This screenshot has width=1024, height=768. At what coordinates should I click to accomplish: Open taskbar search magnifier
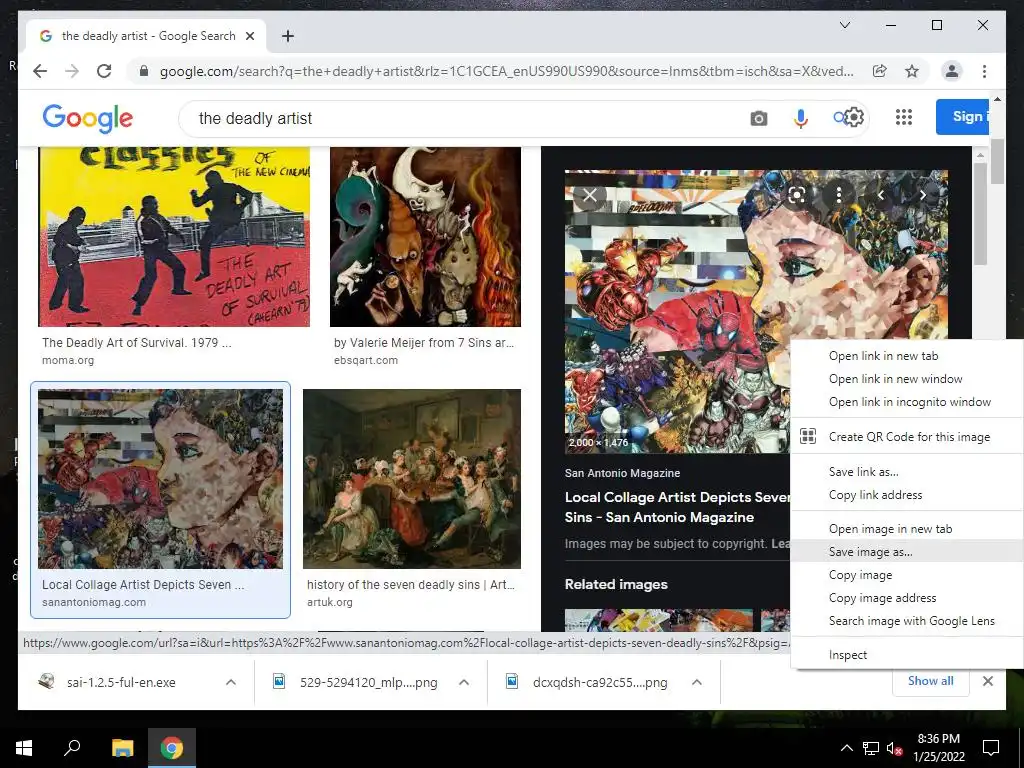pos(72,748)
